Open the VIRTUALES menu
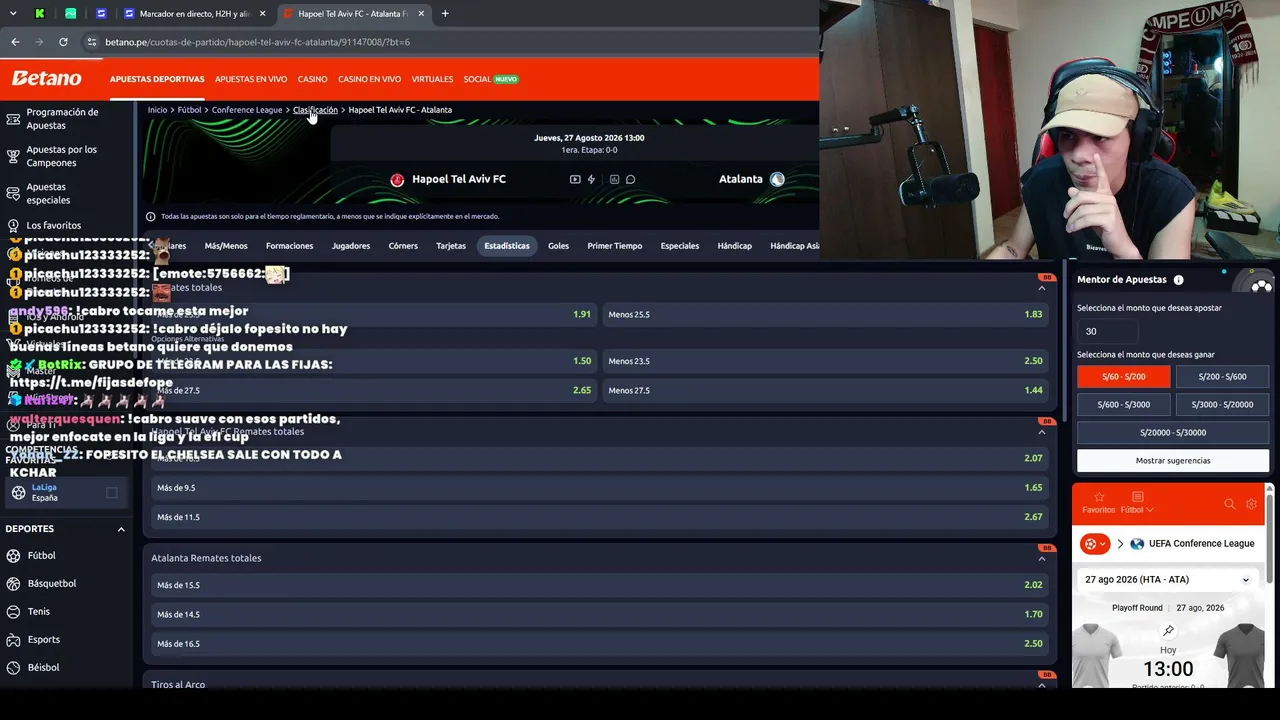 [x=432, y=79]
